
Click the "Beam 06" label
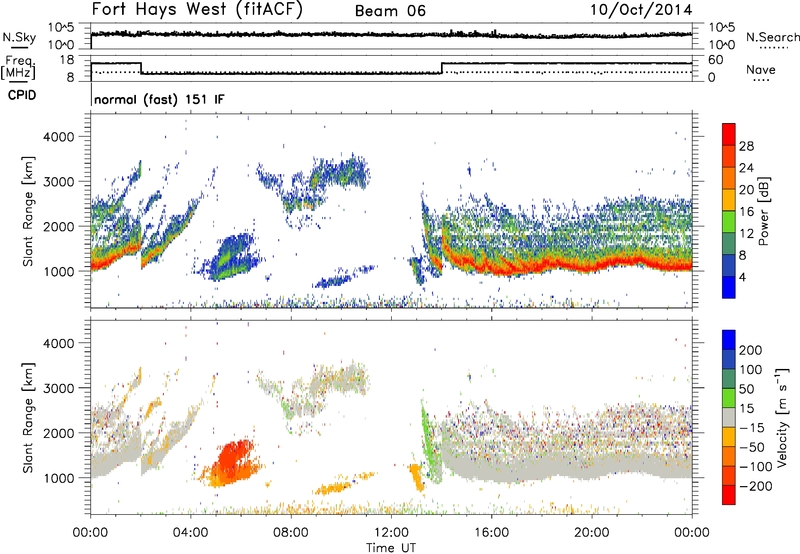[x=390, y=11]
